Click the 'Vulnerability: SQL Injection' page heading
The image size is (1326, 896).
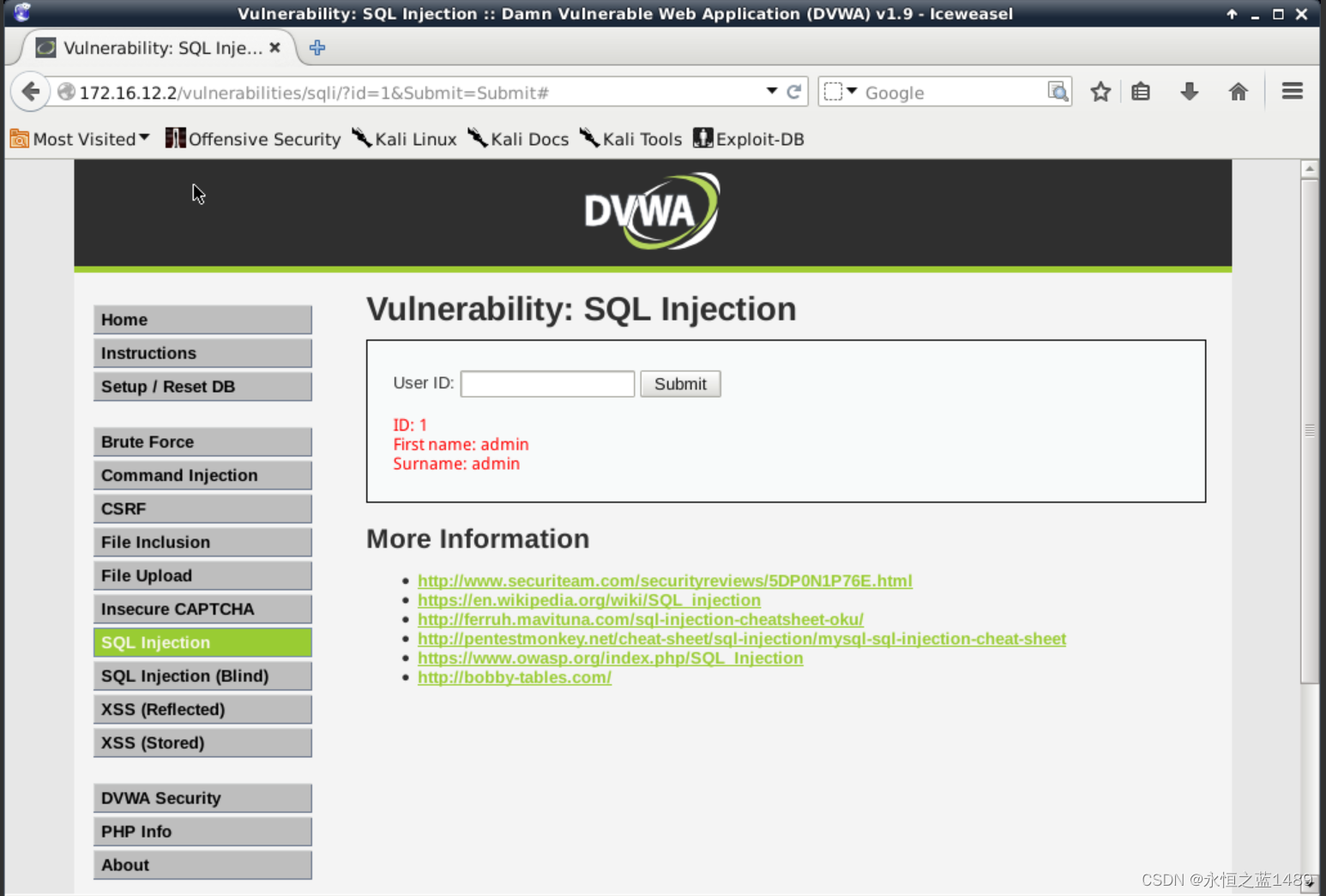point(582,310)
